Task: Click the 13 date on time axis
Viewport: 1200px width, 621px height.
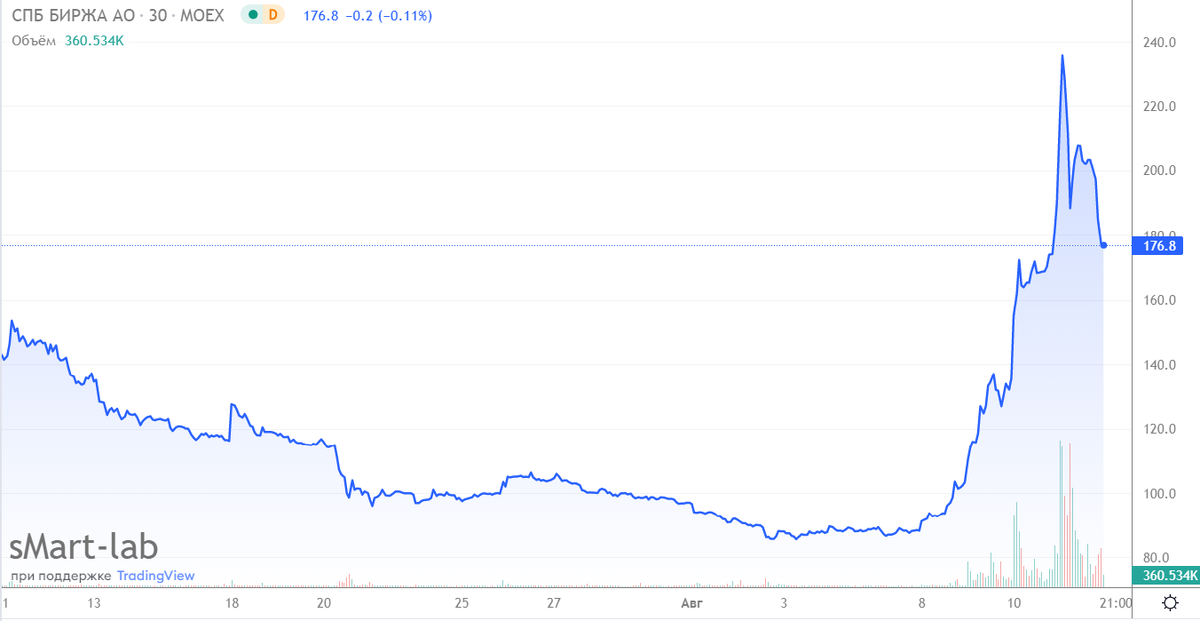Action: click(x=95, y=603)
